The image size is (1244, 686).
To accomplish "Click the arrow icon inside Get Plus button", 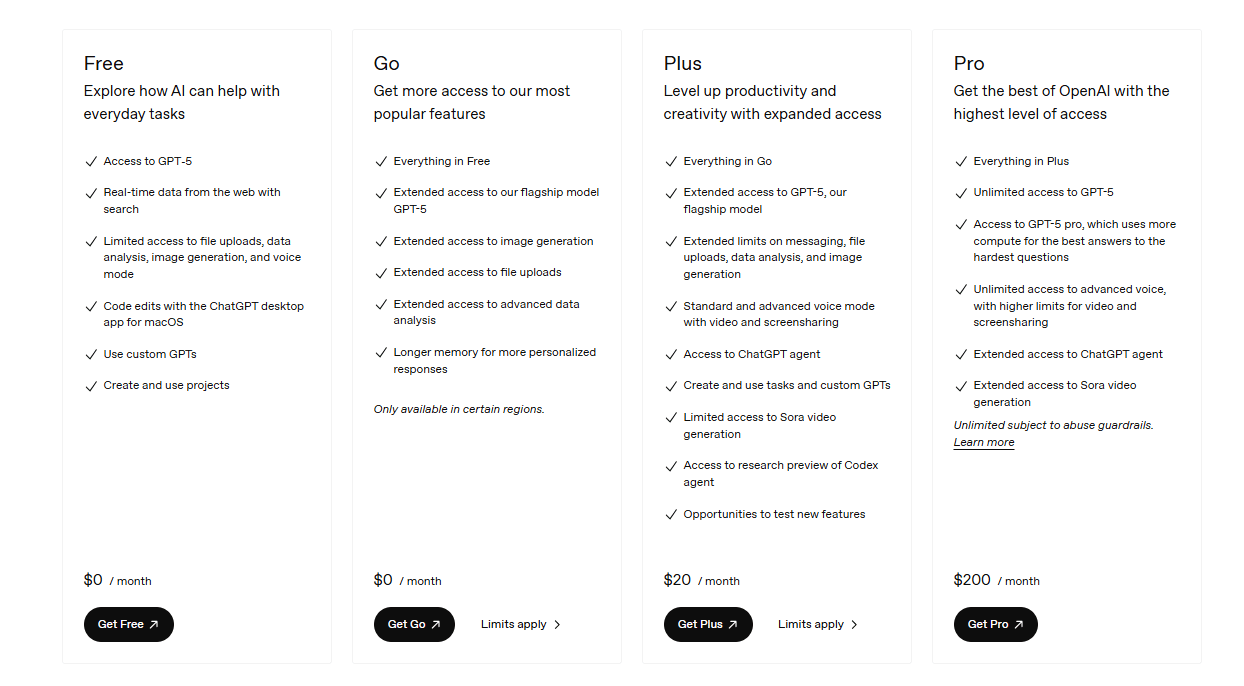I will click(x=733, y=624).
